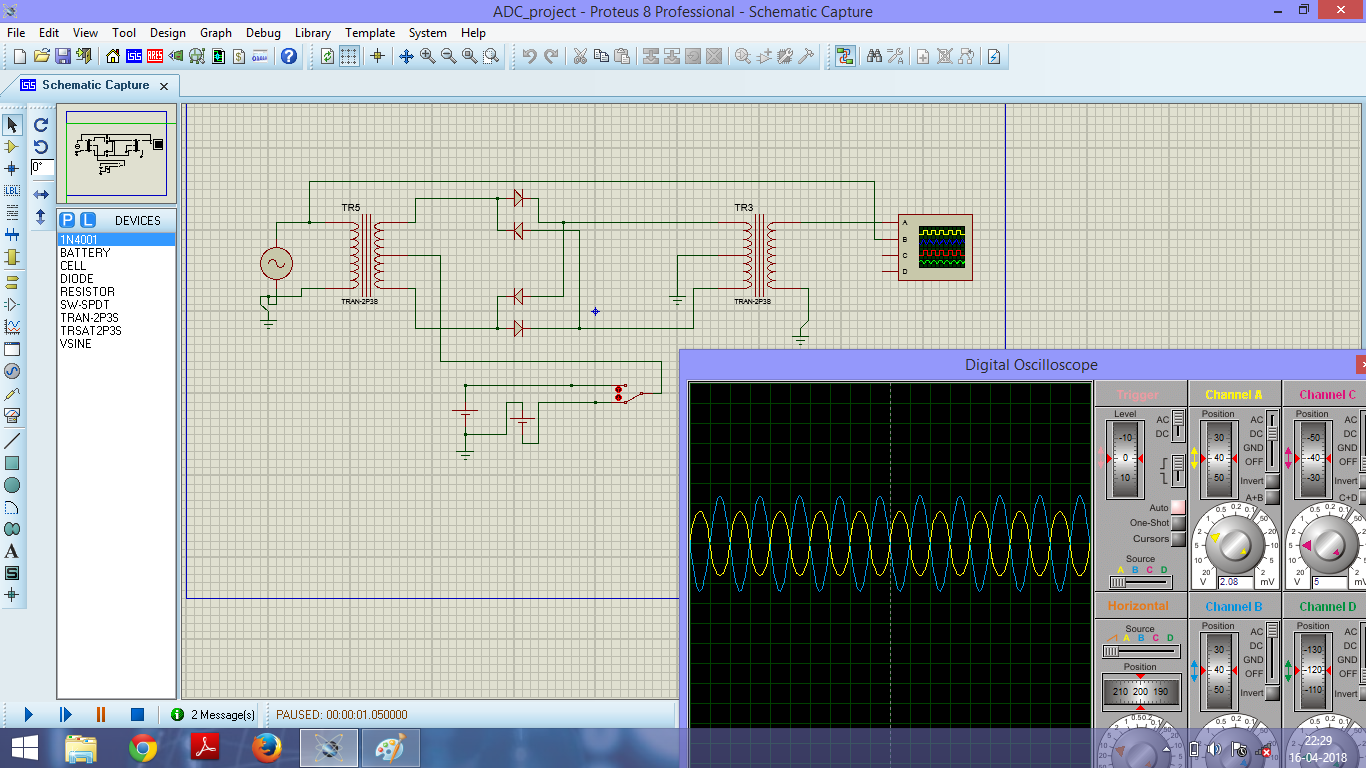The image size is (1366, 768).
Task: Toggle grid display icon in toolbar
Action: click(349, 56)
